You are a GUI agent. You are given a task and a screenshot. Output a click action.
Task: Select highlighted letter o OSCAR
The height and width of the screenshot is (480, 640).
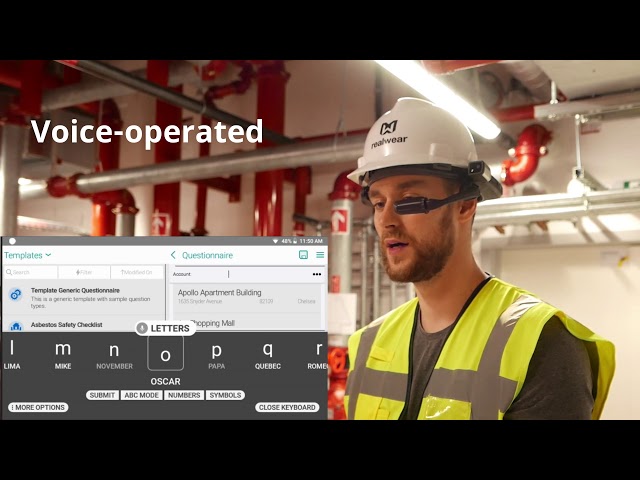(x=165, y=354)
